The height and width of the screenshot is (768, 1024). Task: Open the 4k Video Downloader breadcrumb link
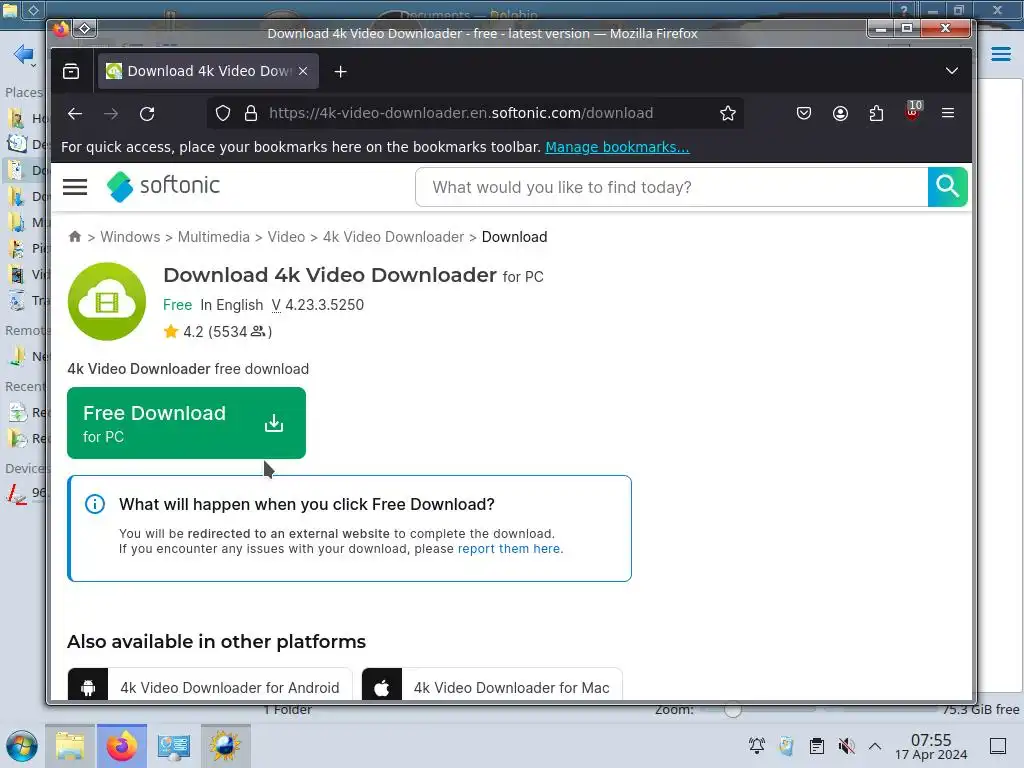(393, 237)
